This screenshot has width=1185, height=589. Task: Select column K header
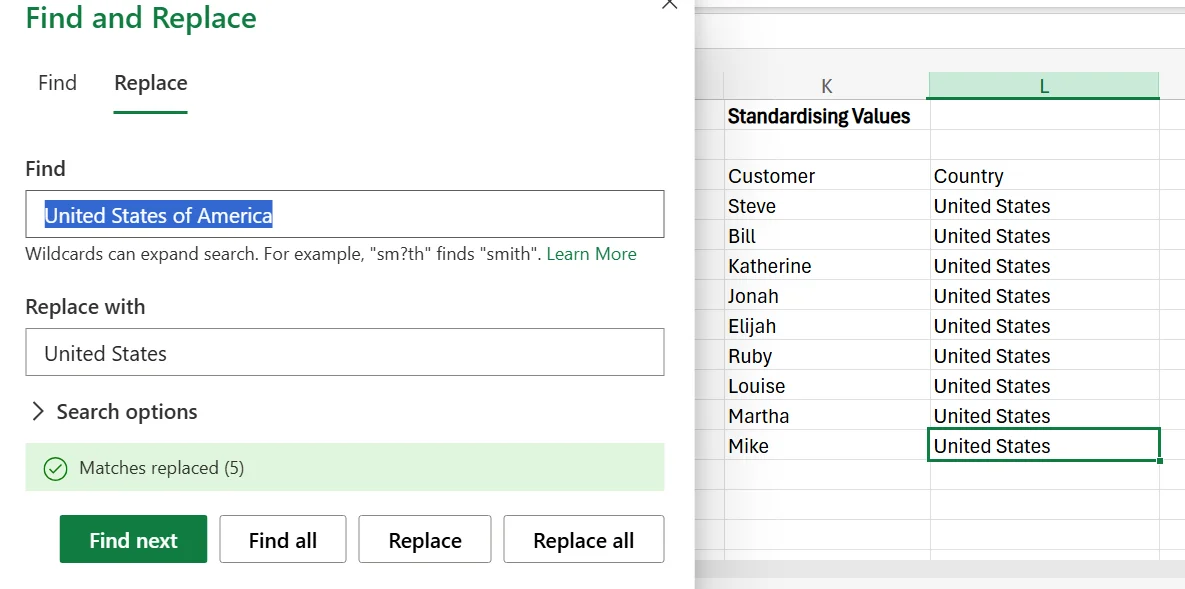(x=826, y=86)
